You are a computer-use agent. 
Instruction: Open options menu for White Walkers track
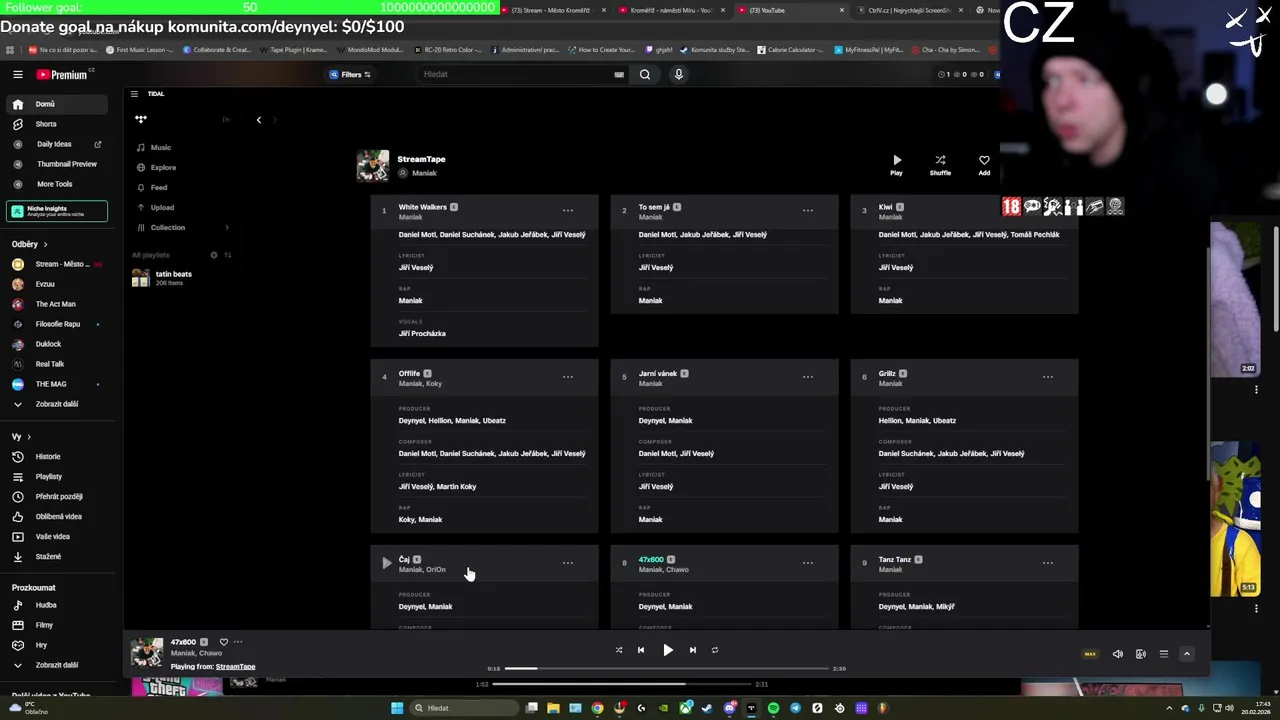click(568, 210)
